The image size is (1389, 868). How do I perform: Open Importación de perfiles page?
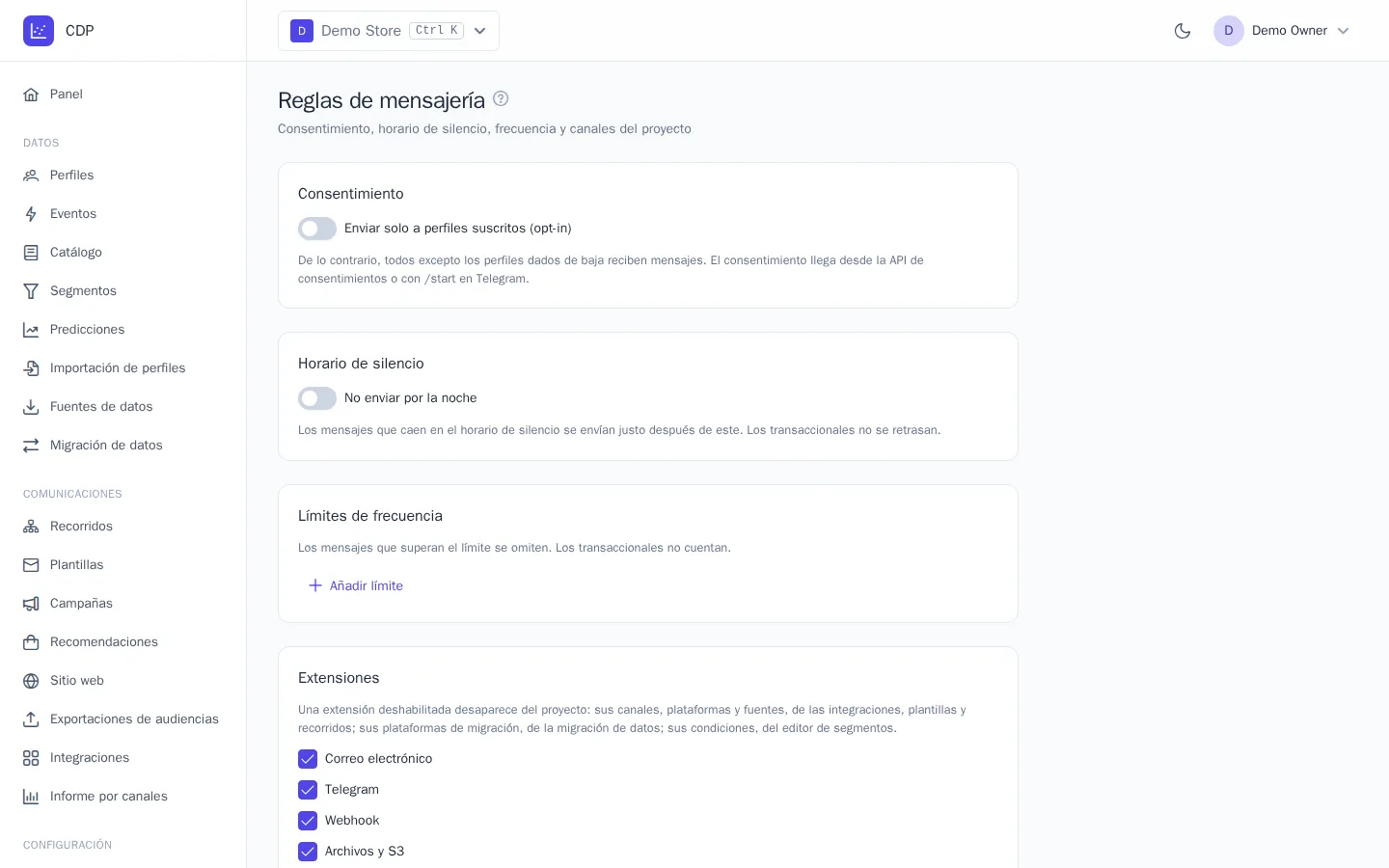[x=123, y=368]
